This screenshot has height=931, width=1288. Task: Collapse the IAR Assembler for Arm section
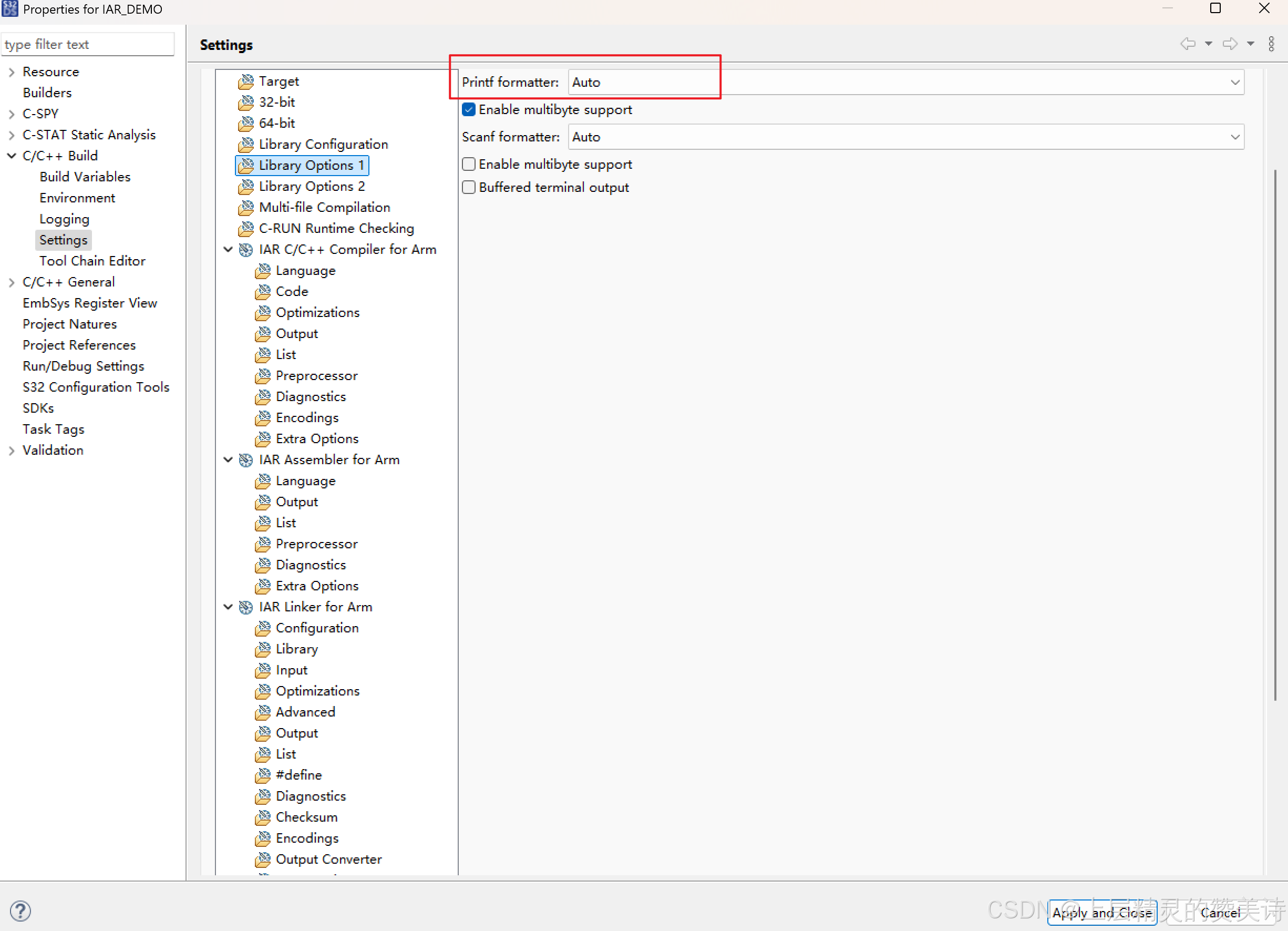coord(228,459)
